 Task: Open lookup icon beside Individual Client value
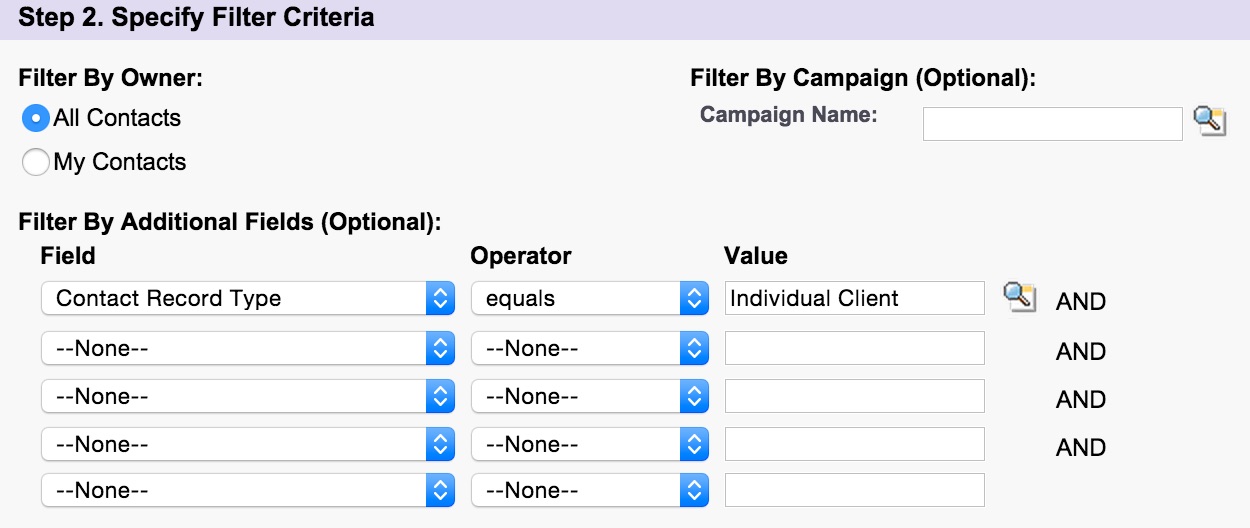(1020, 297)
